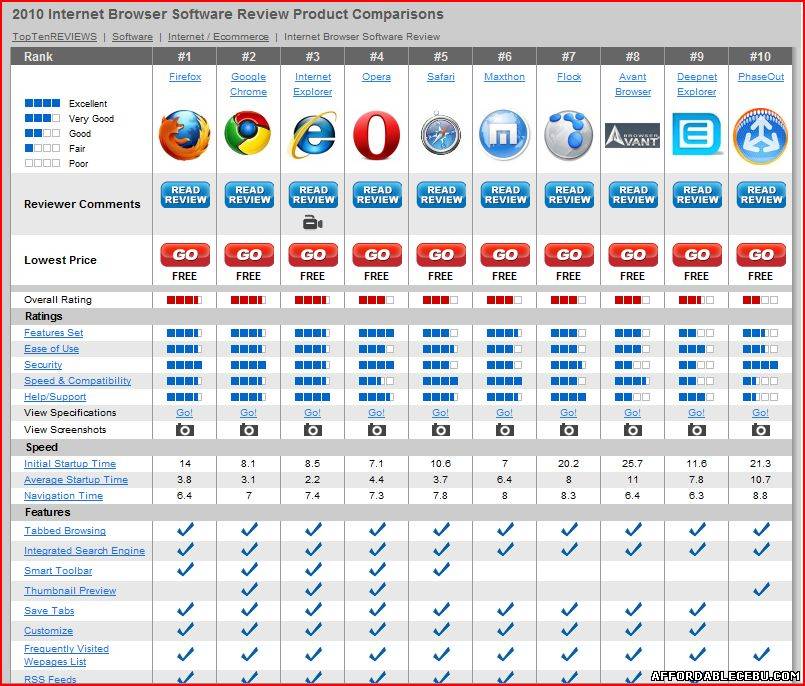This screenshot has height=686, width=805.
Task: Click View Specifications Go! link for Flock
Action: pos(568,413)
